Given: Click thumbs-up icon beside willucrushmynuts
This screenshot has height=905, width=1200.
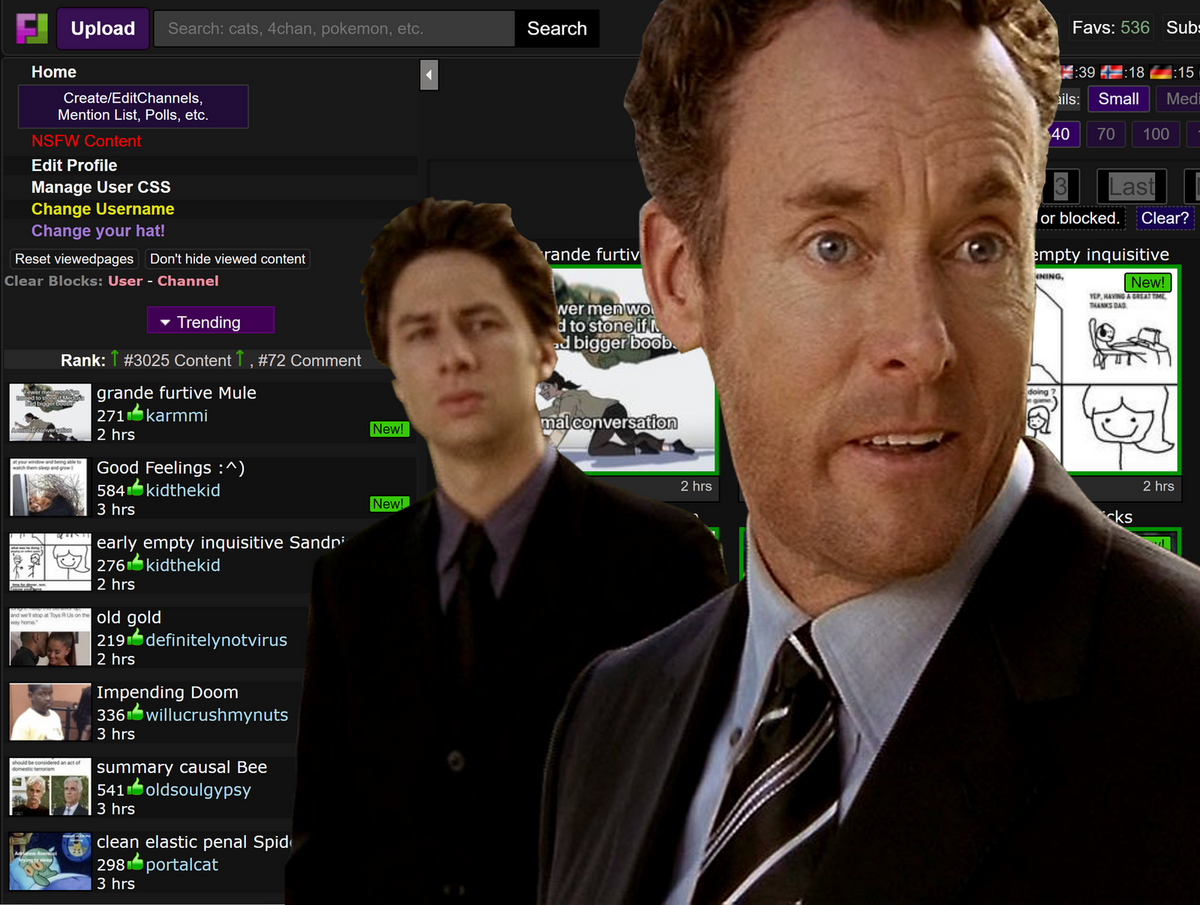Looking at the screenshot, I should [x=135, y=714].
